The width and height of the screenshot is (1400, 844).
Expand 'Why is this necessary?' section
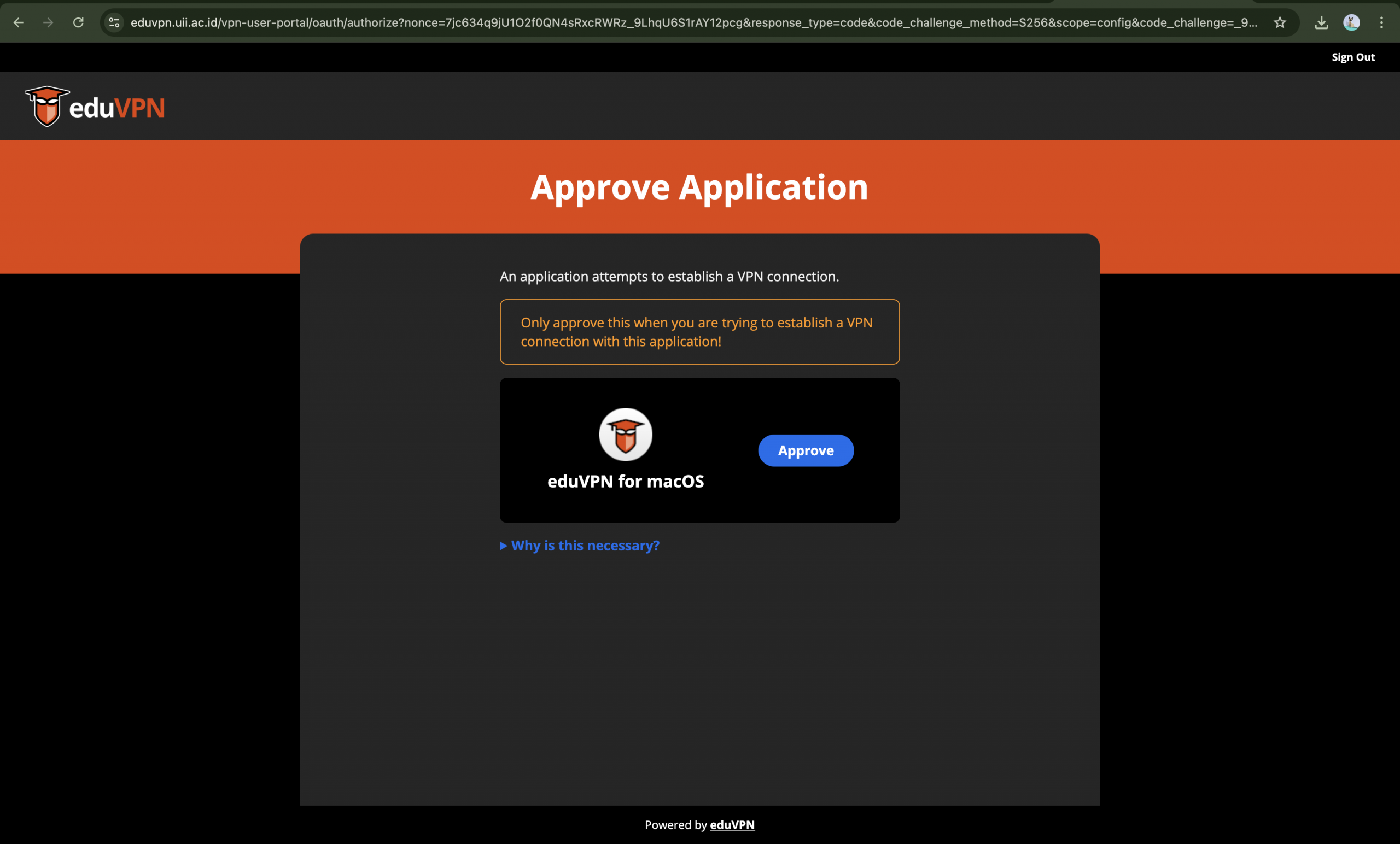585,545
